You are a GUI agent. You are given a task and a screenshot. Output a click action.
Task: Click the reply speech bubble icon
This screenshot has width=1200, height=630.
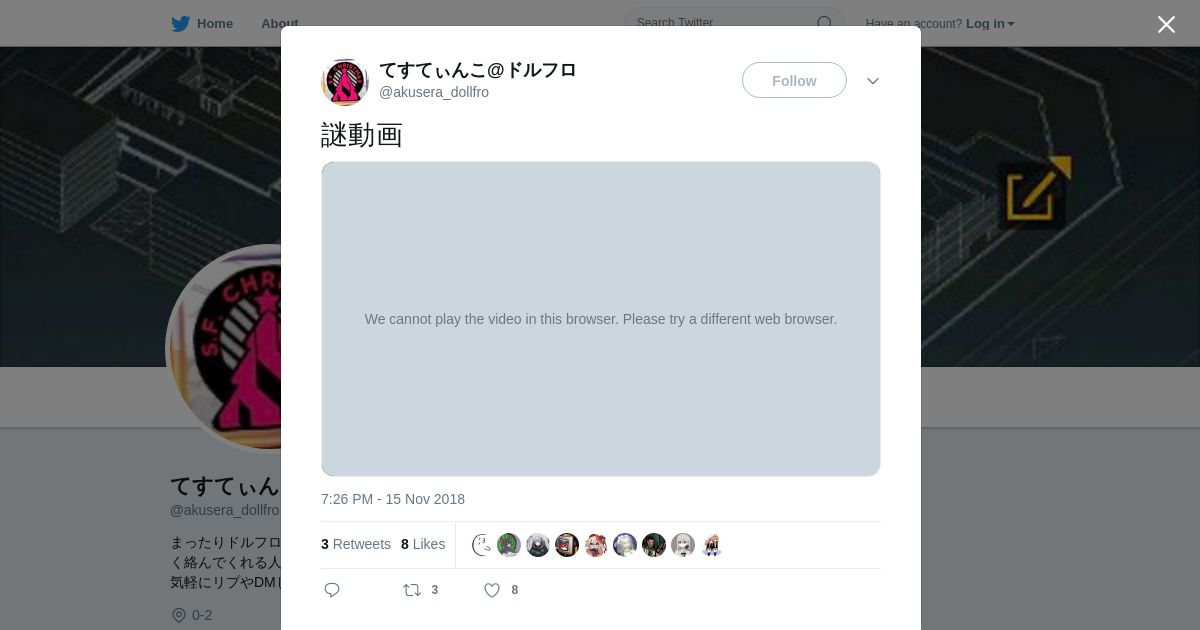point(332,590)
